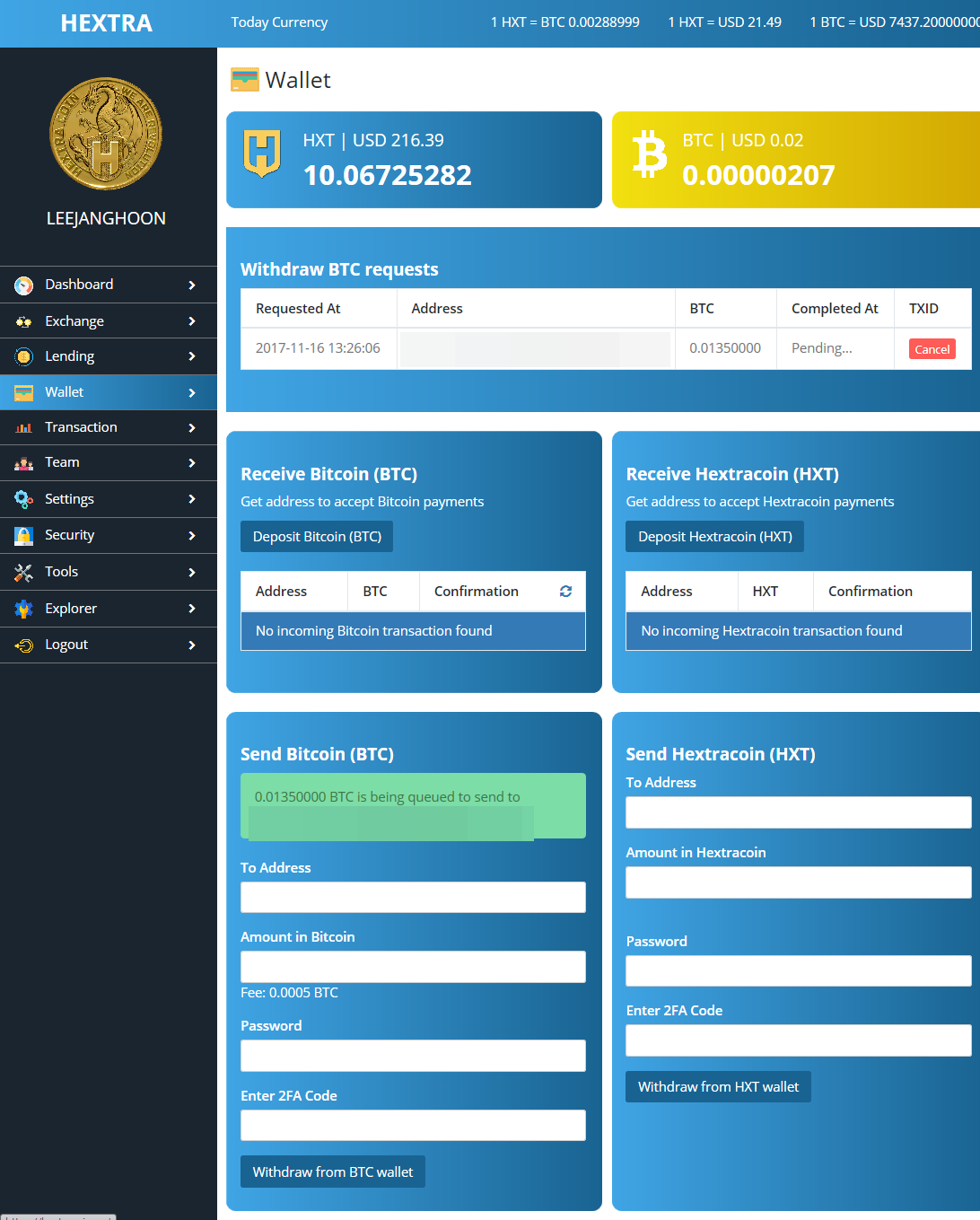Focus the Send Bitcoin Password field
Screen dimensions: 980x1220
pos(413,1056)
